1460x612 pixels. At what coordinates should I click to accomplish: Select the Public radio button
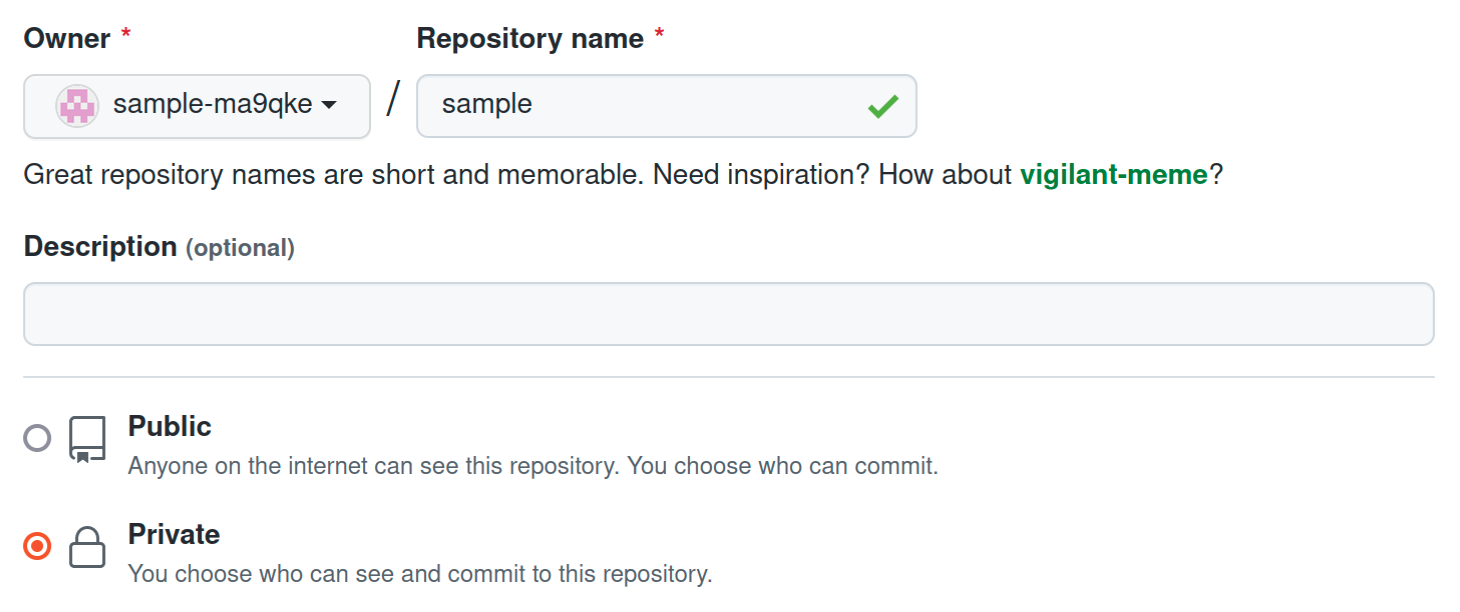pos(37,438)
